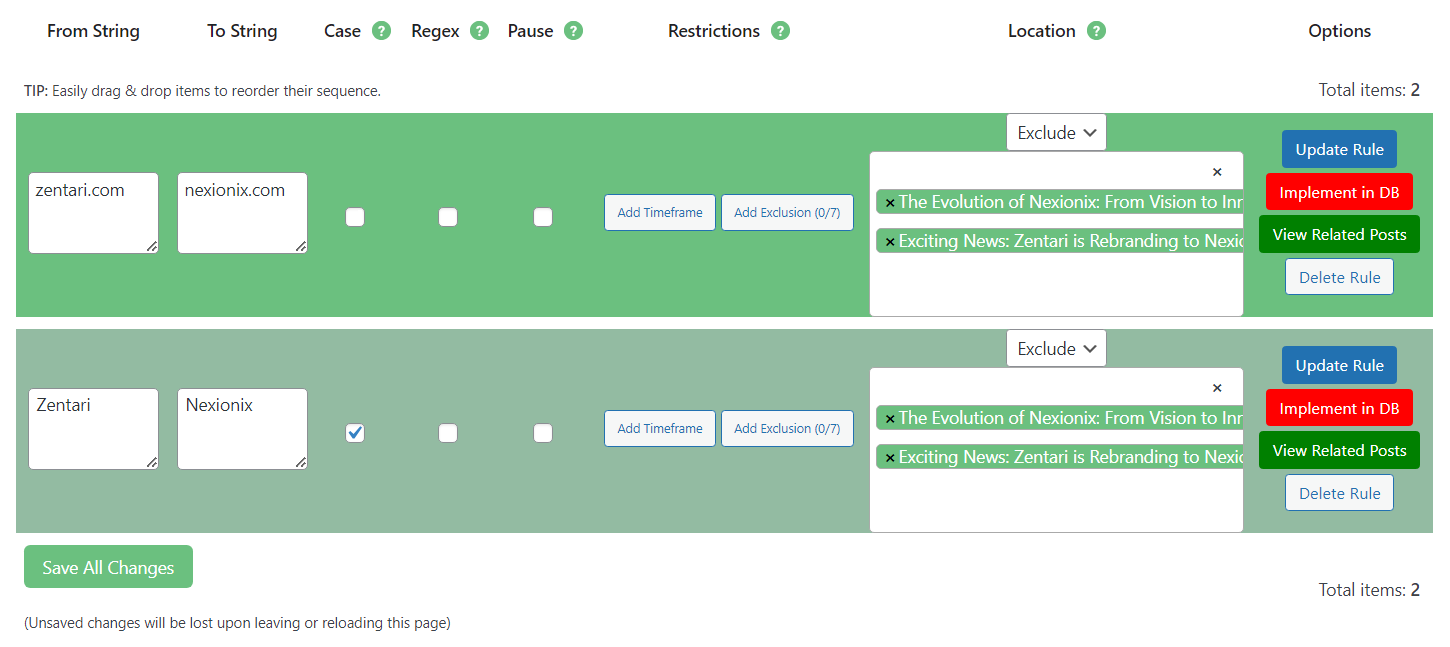The image size is (1450, 647).
Task: View Related Posts for Zentari rule
Action: click(1339, 450)
